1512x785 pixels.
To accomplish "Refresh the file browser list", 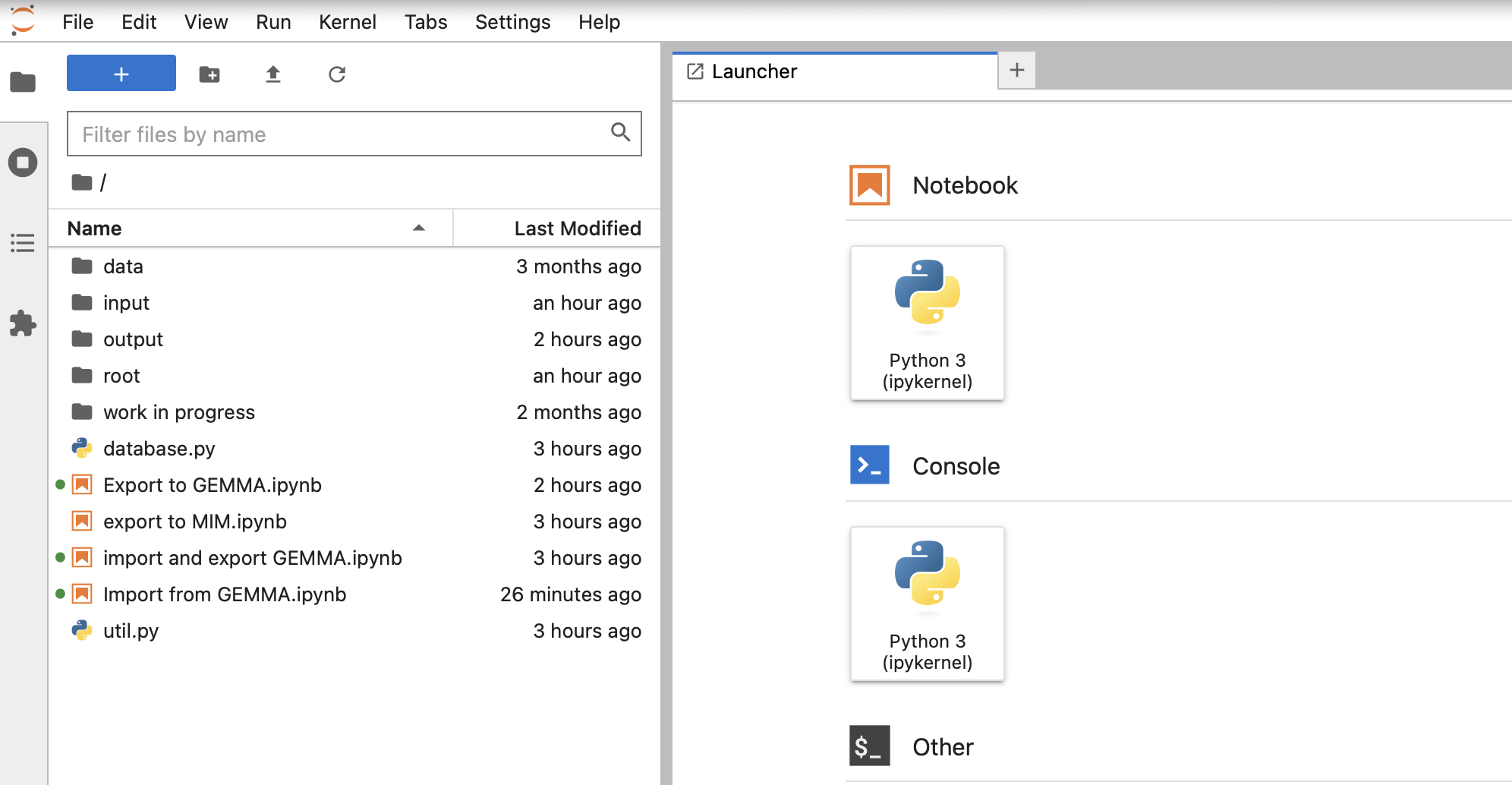I will [337, 74].
